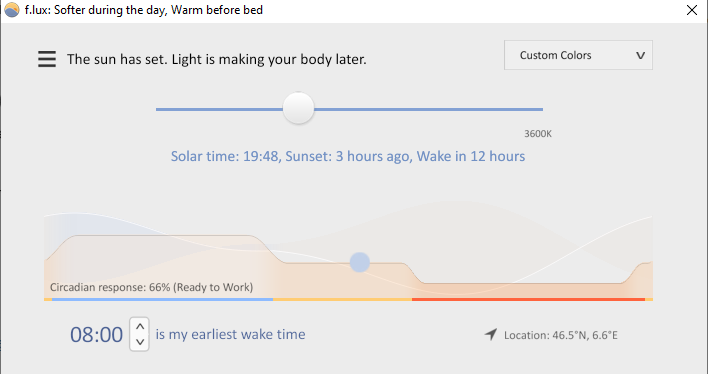Click the location arrow icon
Screen dimensions: 708x374
(491, 335)
